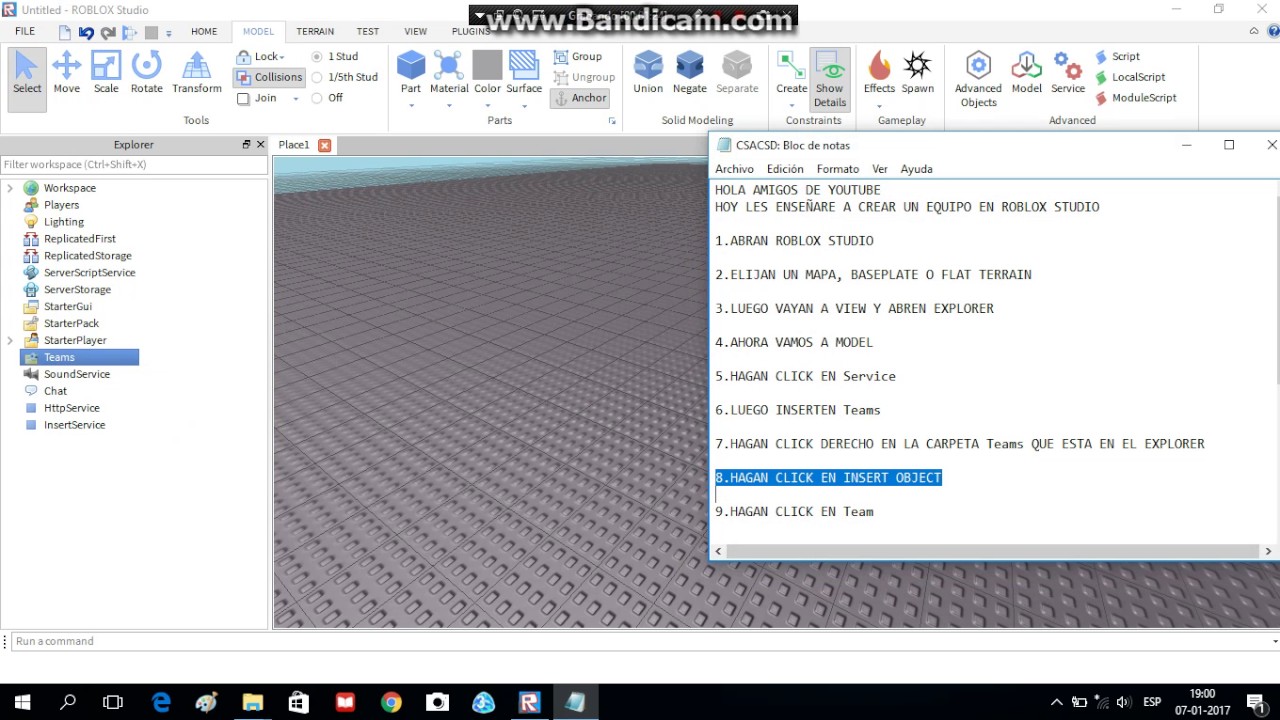Close the Place1 tab
The image size is (1280, 720).
(x=324, y=145)
